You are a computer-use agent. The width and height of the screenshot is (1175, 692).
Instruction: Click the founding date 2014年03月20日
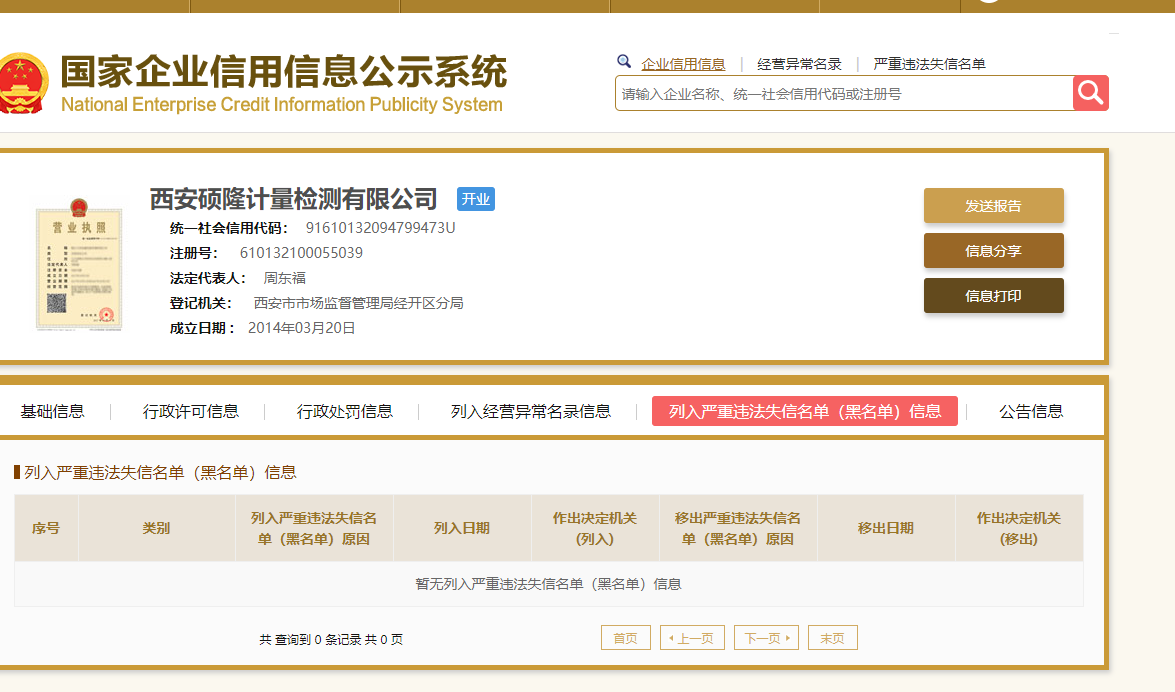pos(301,328)
